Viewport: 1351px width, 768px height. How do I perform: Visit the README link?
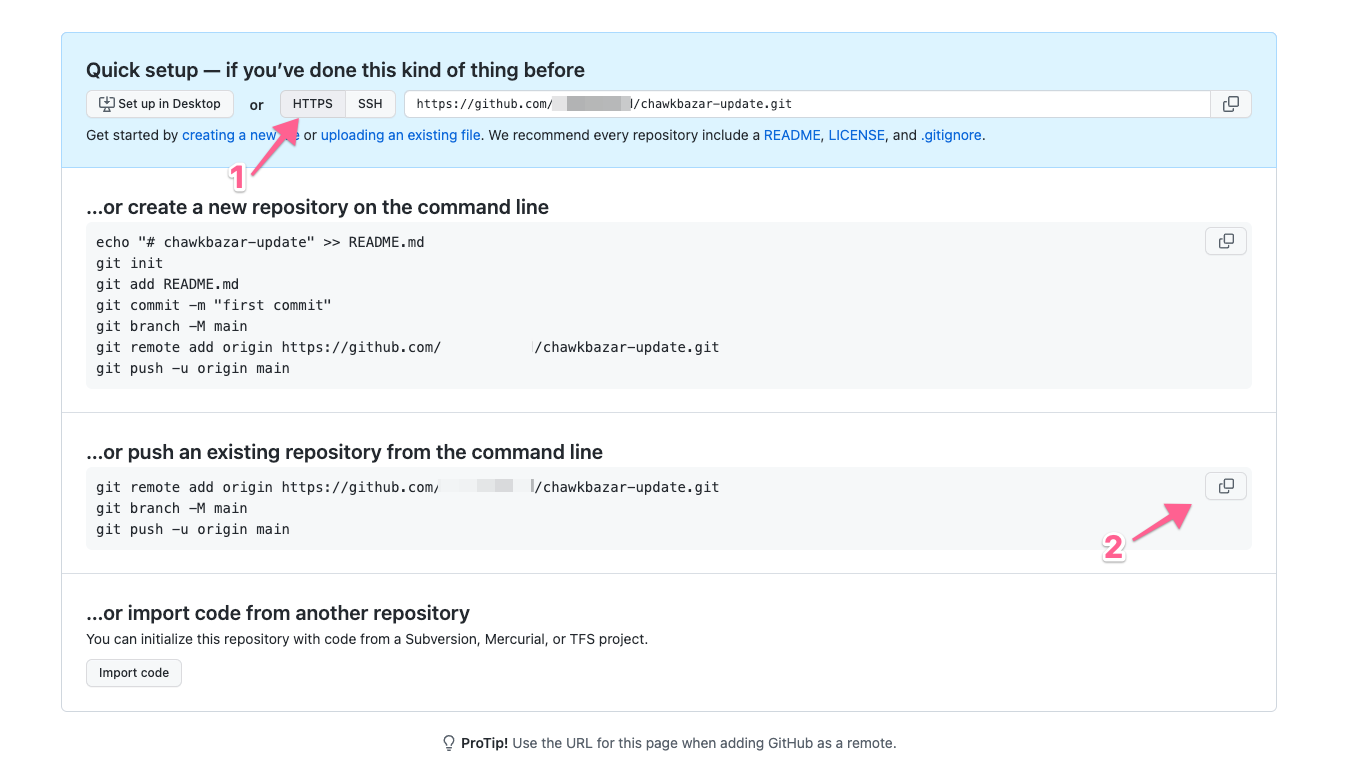[792, 134]
